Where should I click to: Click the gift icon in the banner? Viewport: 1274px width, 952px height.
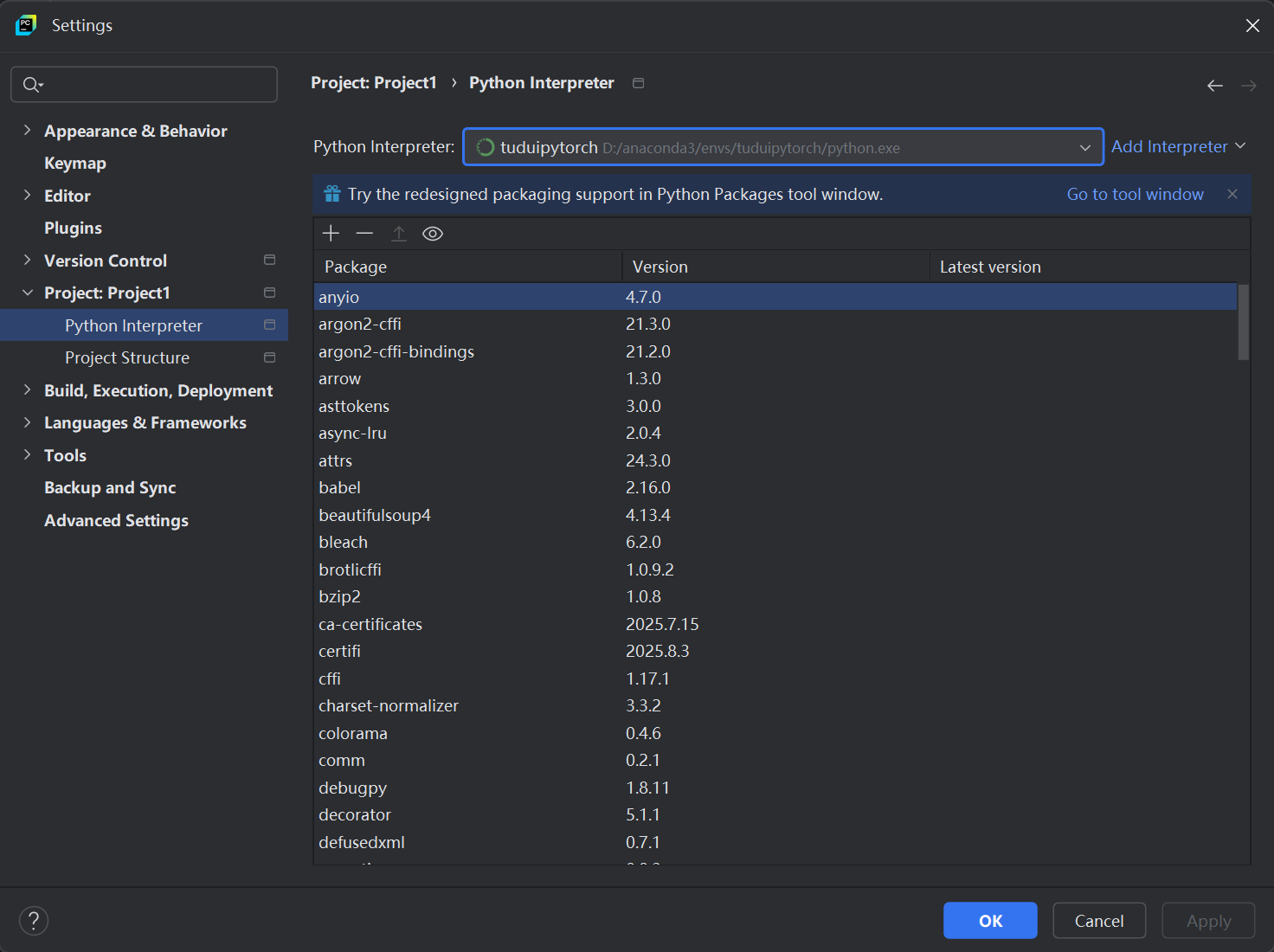332,194
